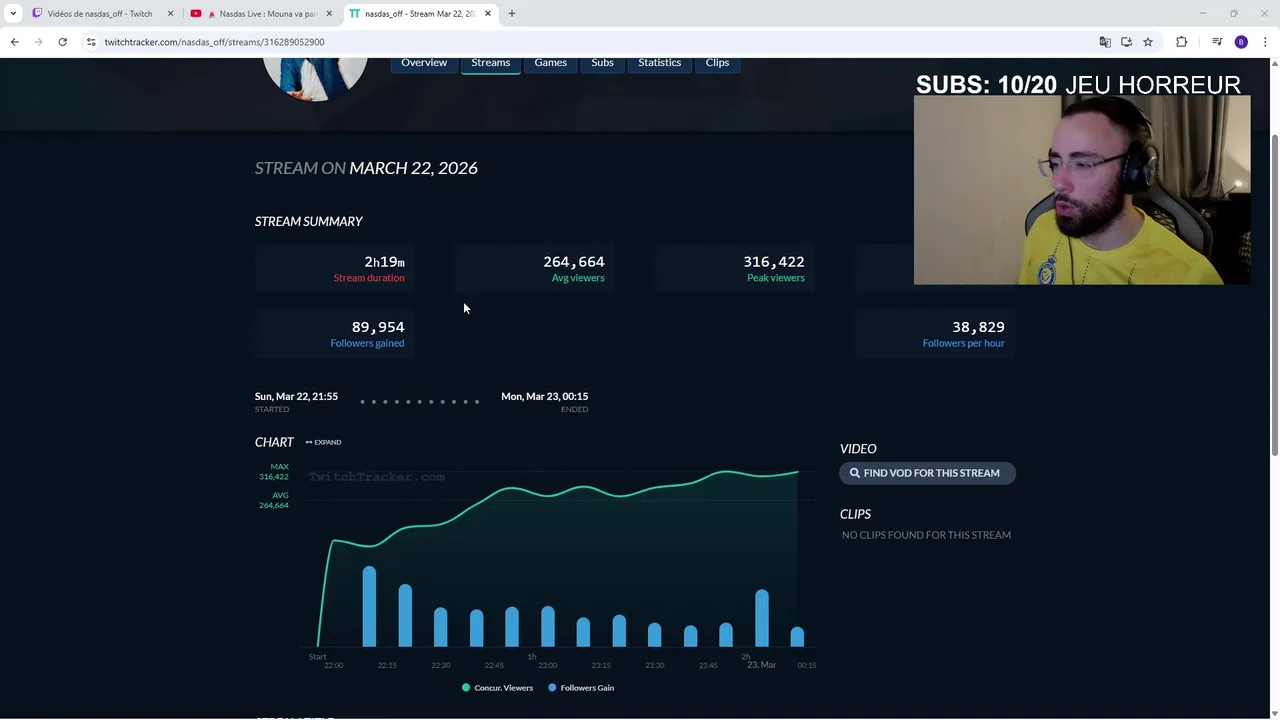Viewport: 1280px width, 720px height.
Task: Click the install app icon in address bar
Action: (1126, 42)
